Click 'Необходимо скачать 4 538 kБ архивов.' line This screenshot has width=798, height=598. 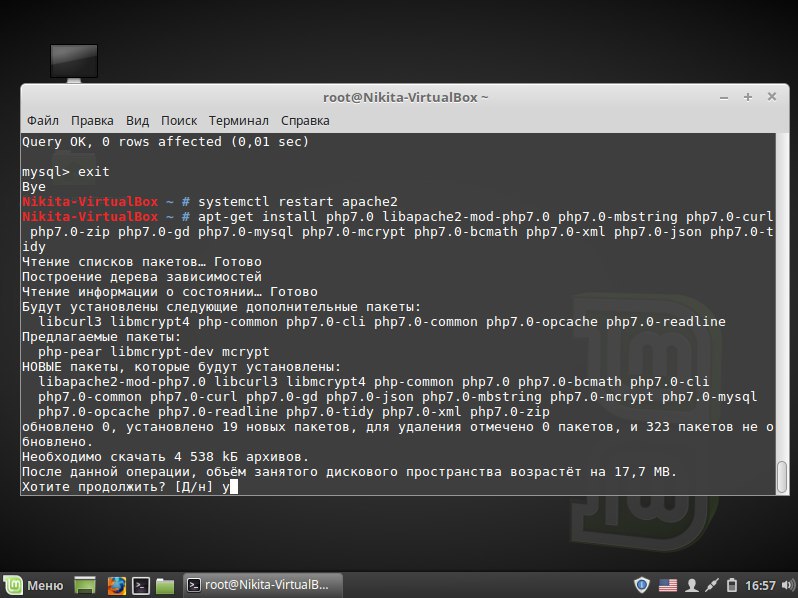coord(165,457)
